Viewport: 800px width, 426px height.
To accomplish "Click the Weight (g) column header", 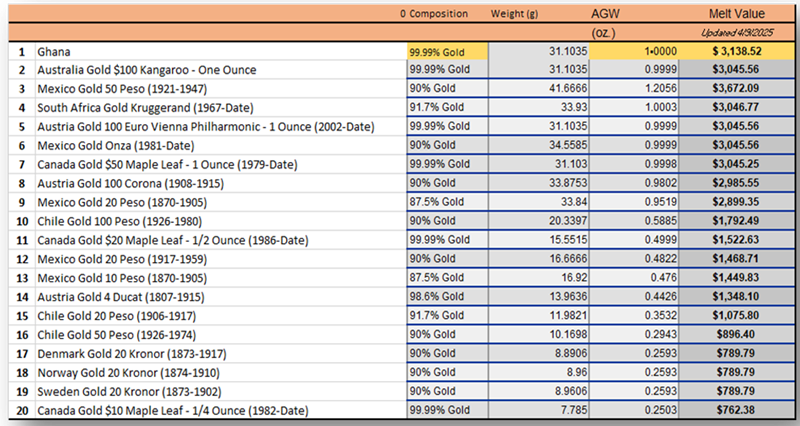I will [514, 14].
